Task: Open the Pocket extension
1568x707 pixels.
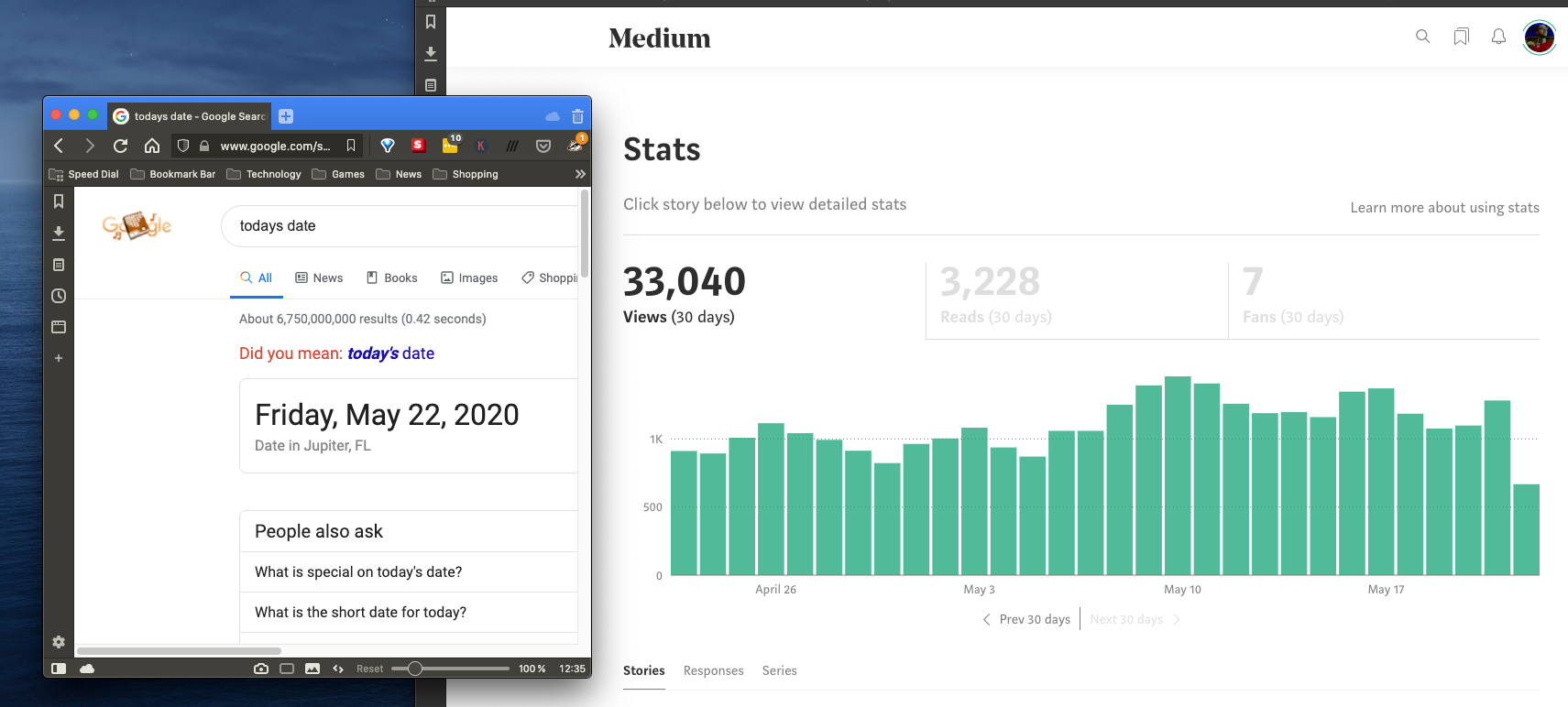Action: click(x=543, y=146)
